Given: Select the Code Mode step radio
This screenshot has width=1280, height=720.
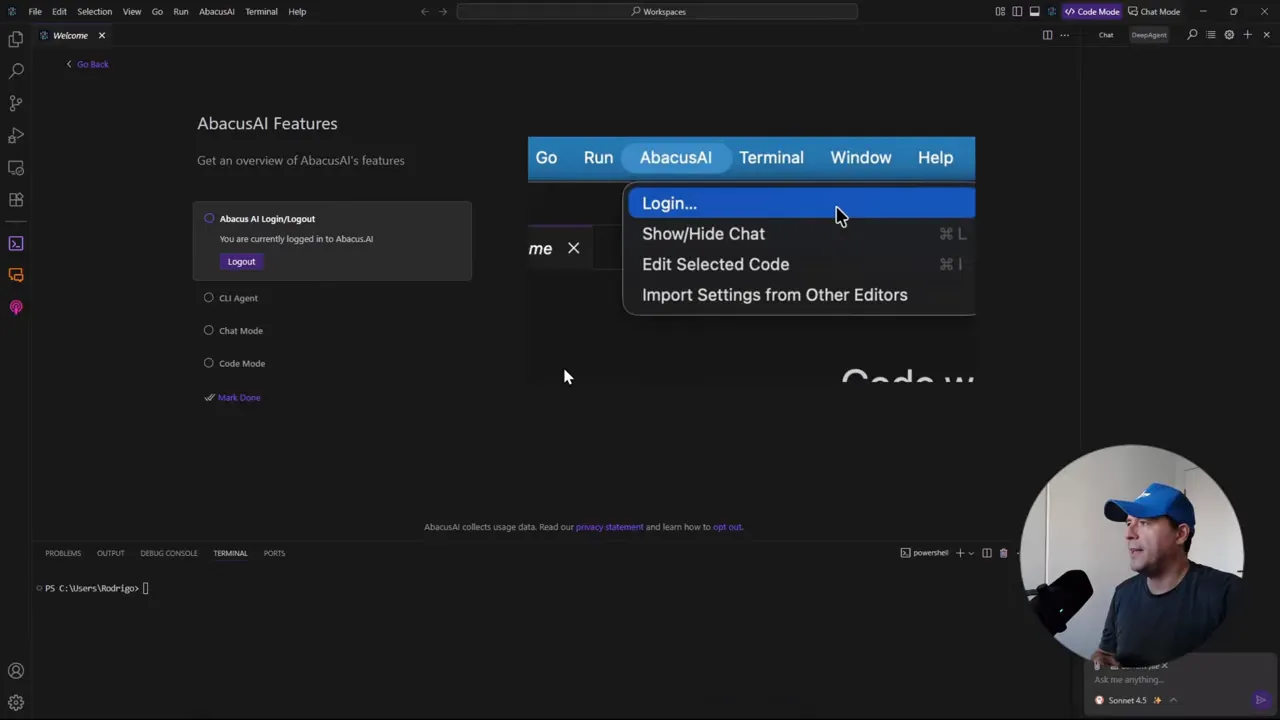Looking at the screenshot, I should 209,363.
